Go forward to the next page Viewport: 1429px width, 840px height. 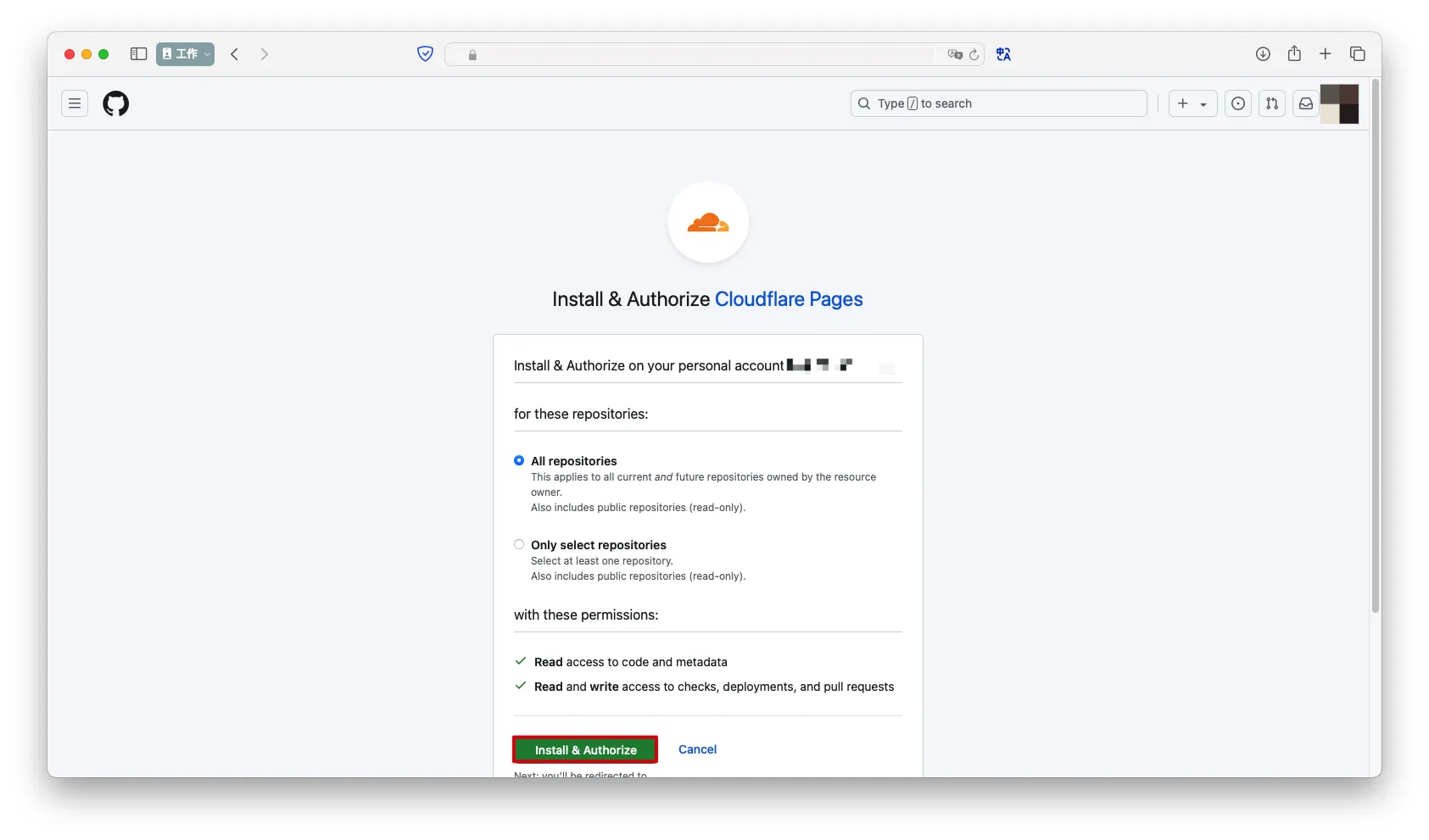265,54
